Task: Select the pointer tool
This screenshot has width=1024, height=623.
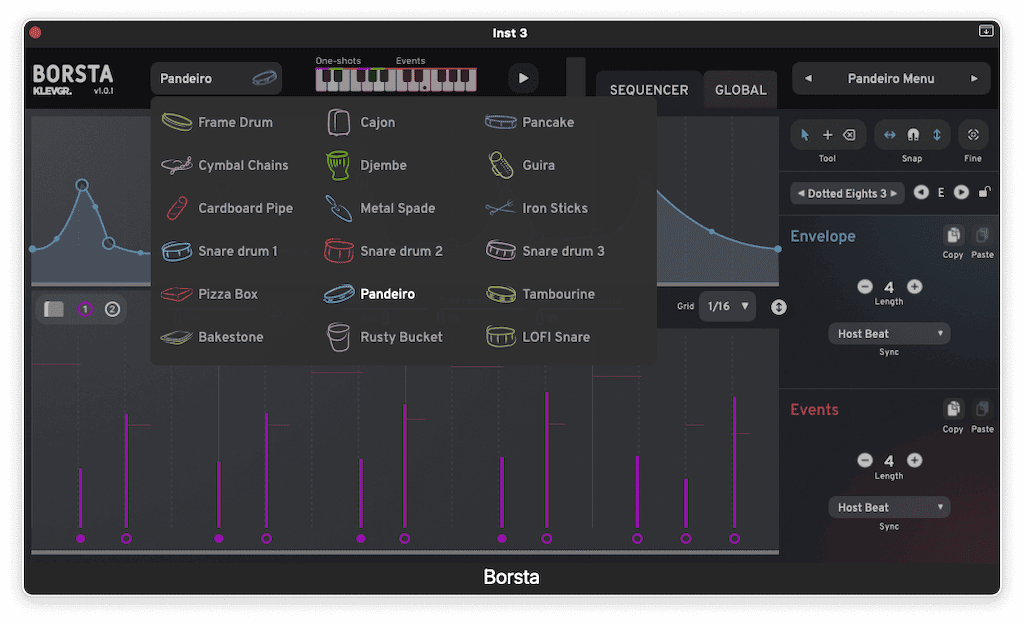Action: [x=806, y=135]
